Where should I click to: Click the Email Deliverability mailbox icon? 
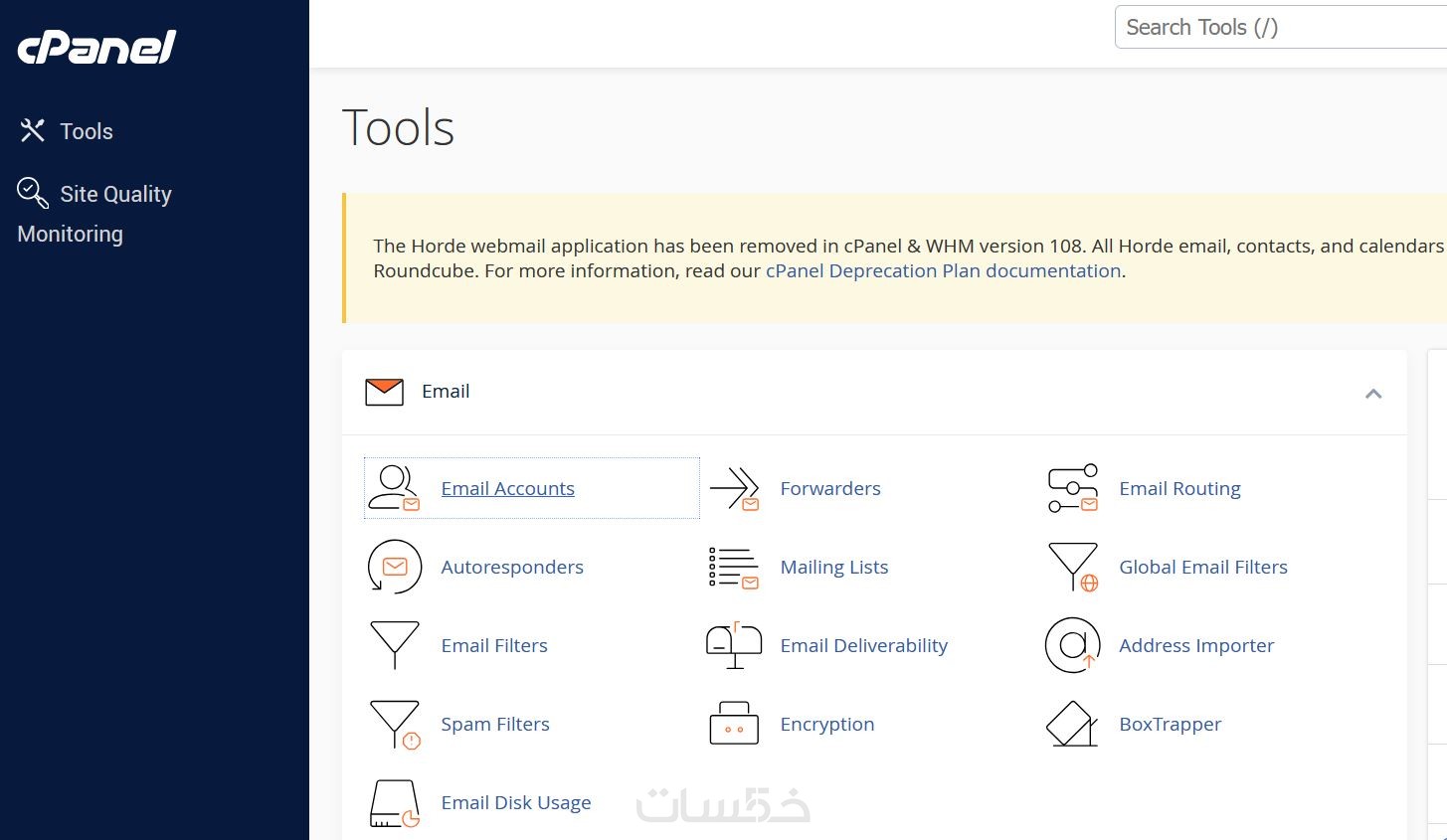coord(734,645)
